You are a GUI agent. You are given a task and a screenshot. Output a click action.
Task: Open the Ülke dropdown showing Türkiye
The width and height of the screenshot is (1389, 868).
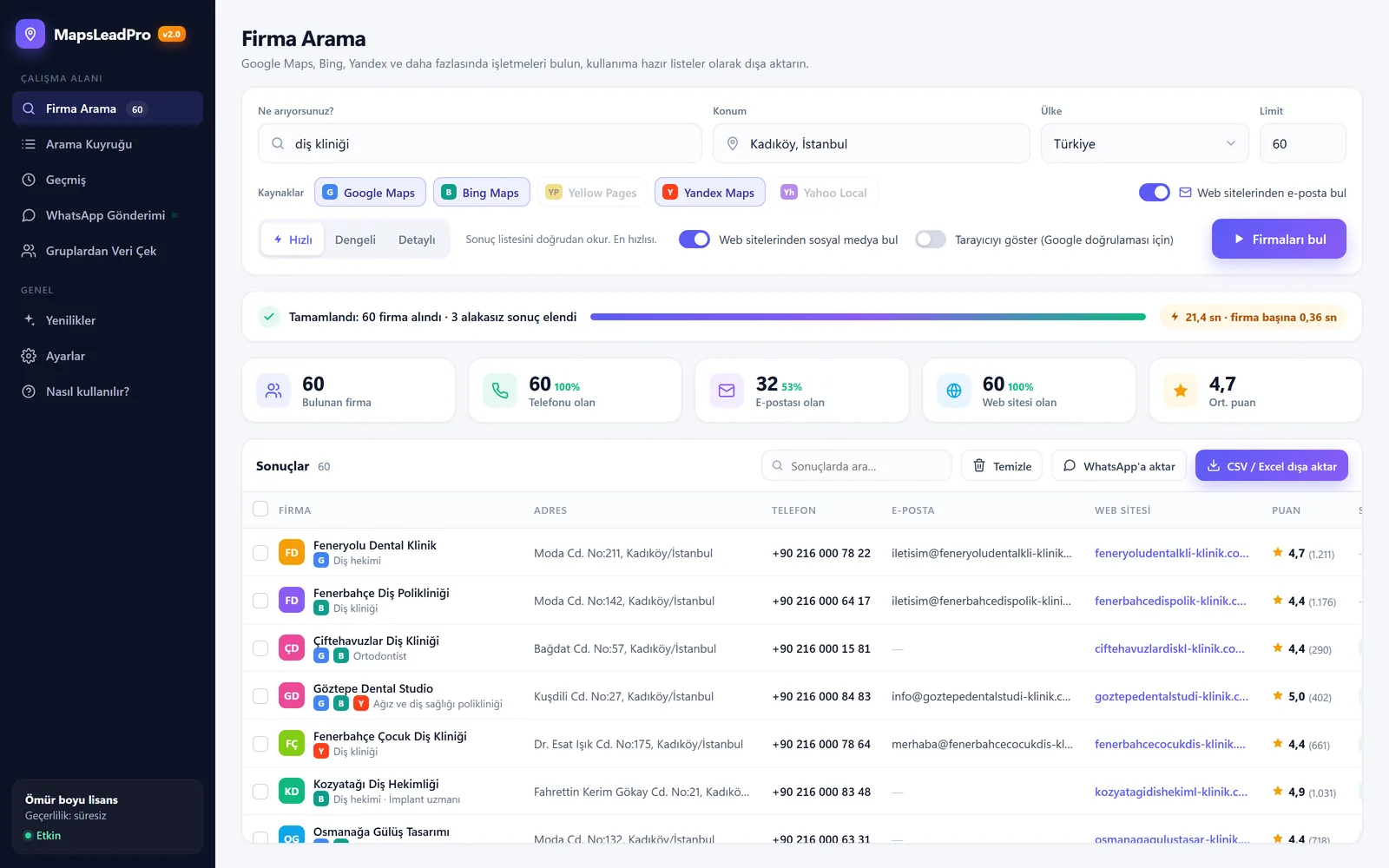[x=1144, y=143]
